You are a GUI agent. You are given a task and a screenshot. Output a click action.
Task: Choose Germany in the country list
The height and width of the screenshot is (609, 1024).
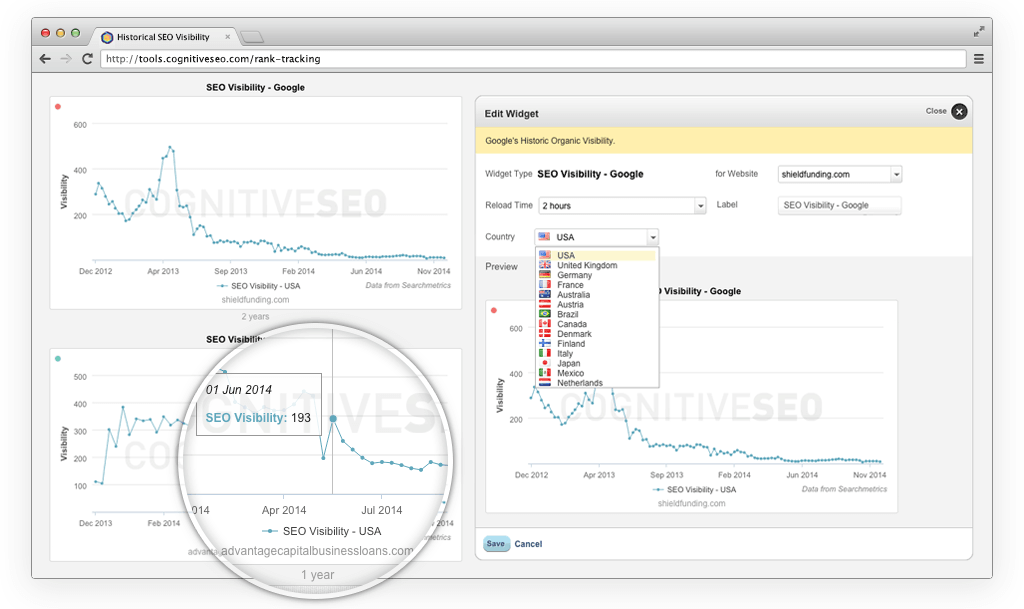[x=575, y=275]
